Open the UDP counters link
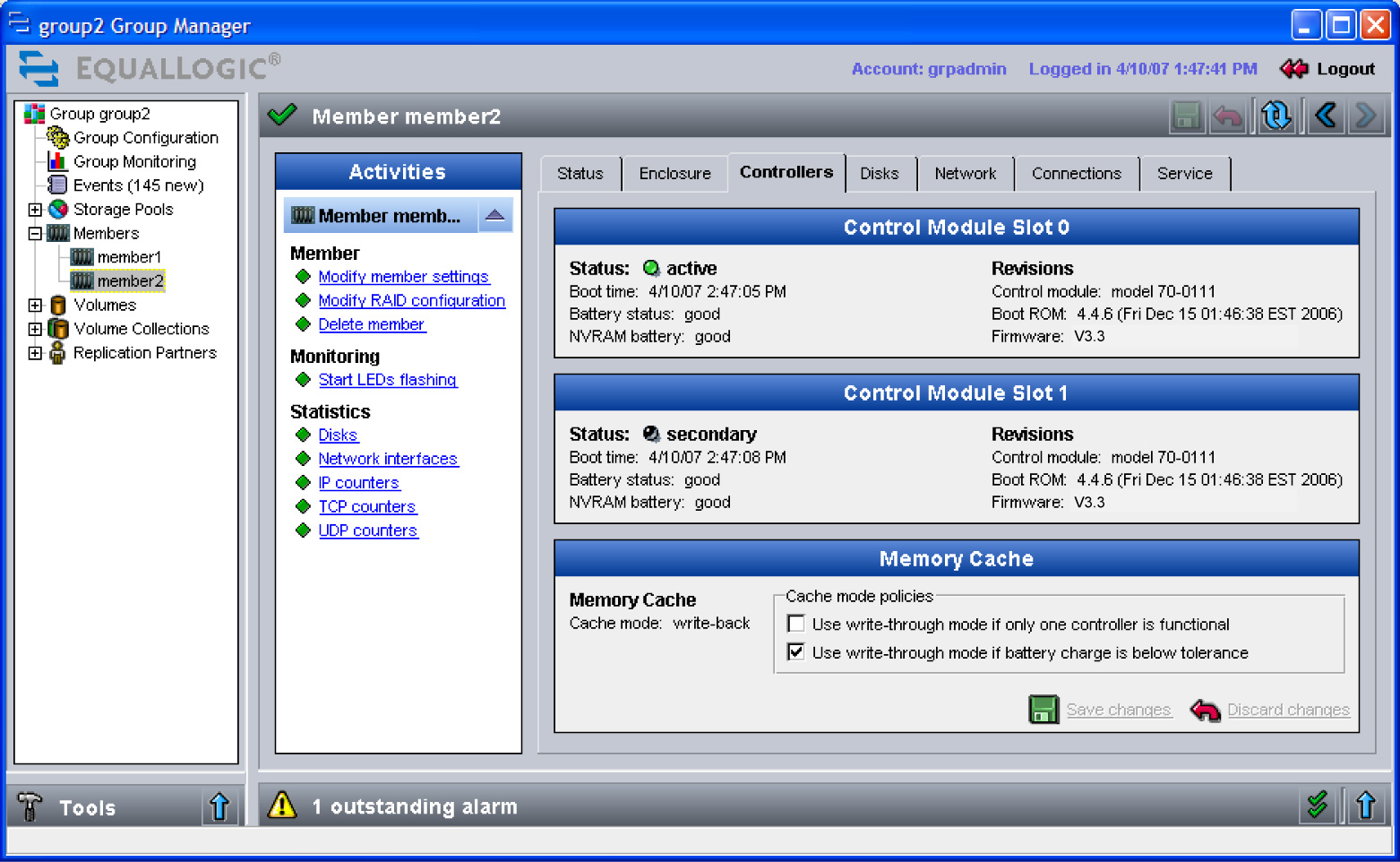 coord(368,530)
